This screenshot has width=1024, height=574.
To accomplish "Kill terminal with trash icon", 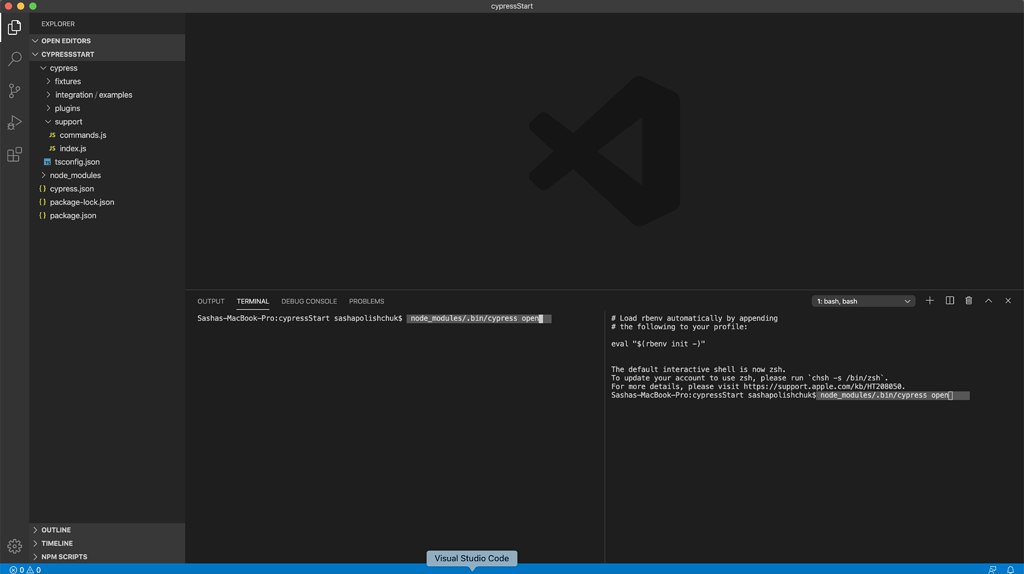I will coord(969,301).
